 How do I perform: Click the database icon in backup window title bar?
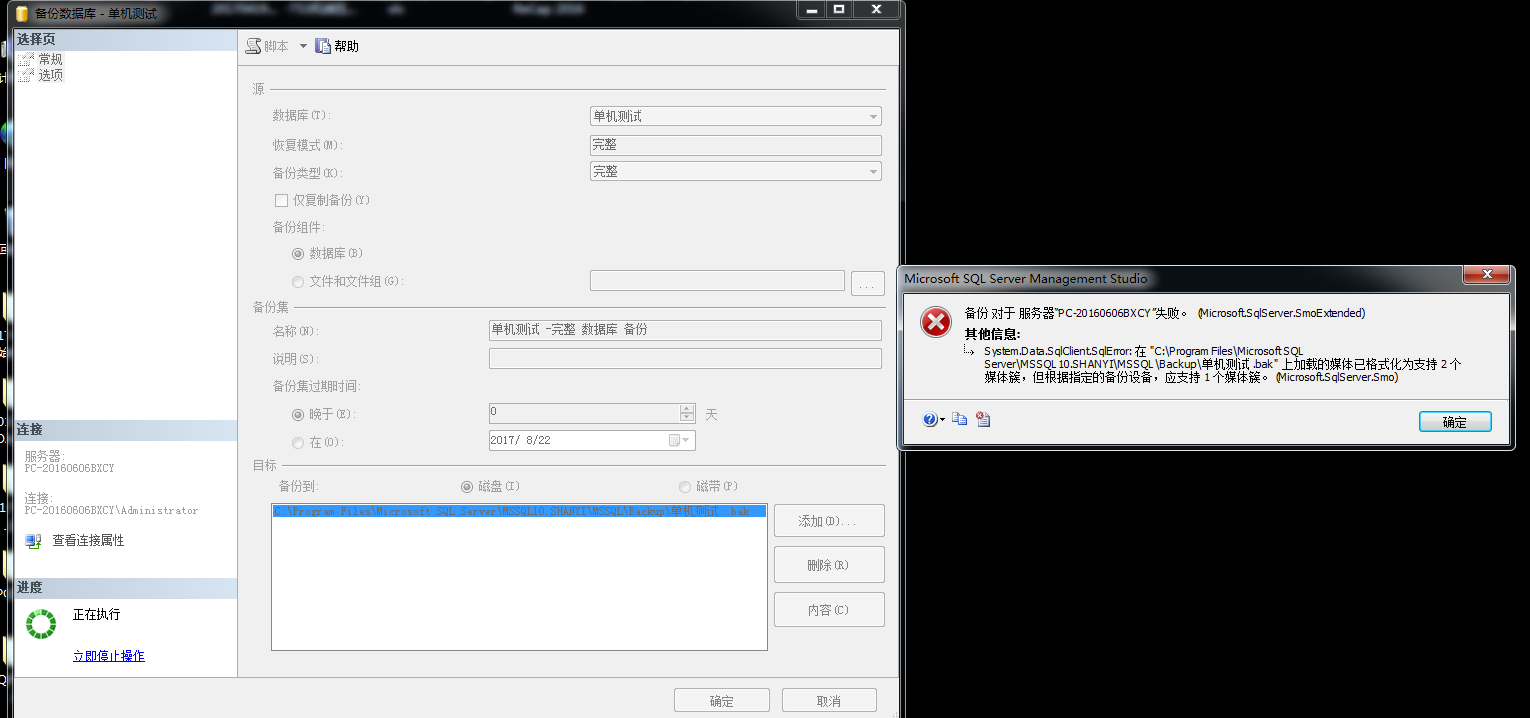pyautogui.click(x=21, y=14)
